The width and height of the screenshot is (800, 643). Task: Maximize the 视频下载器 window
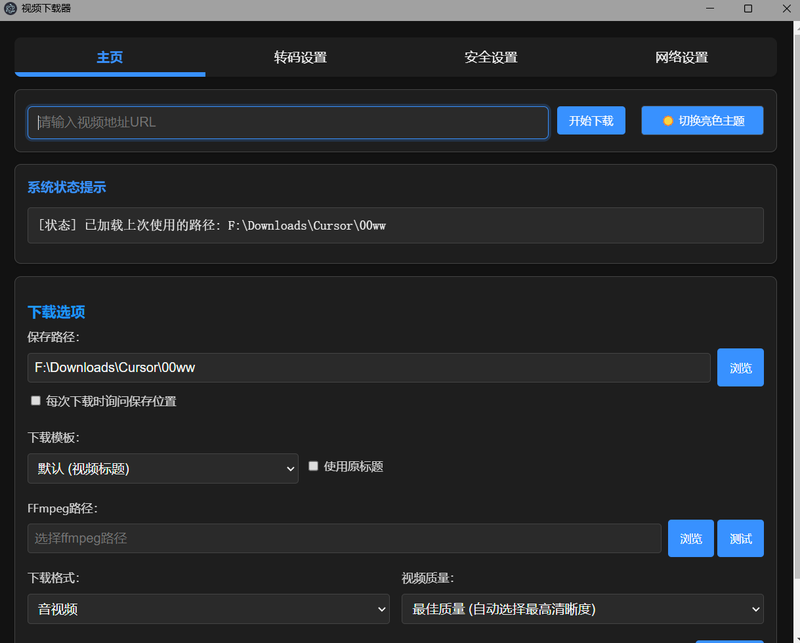coord(748,8)
